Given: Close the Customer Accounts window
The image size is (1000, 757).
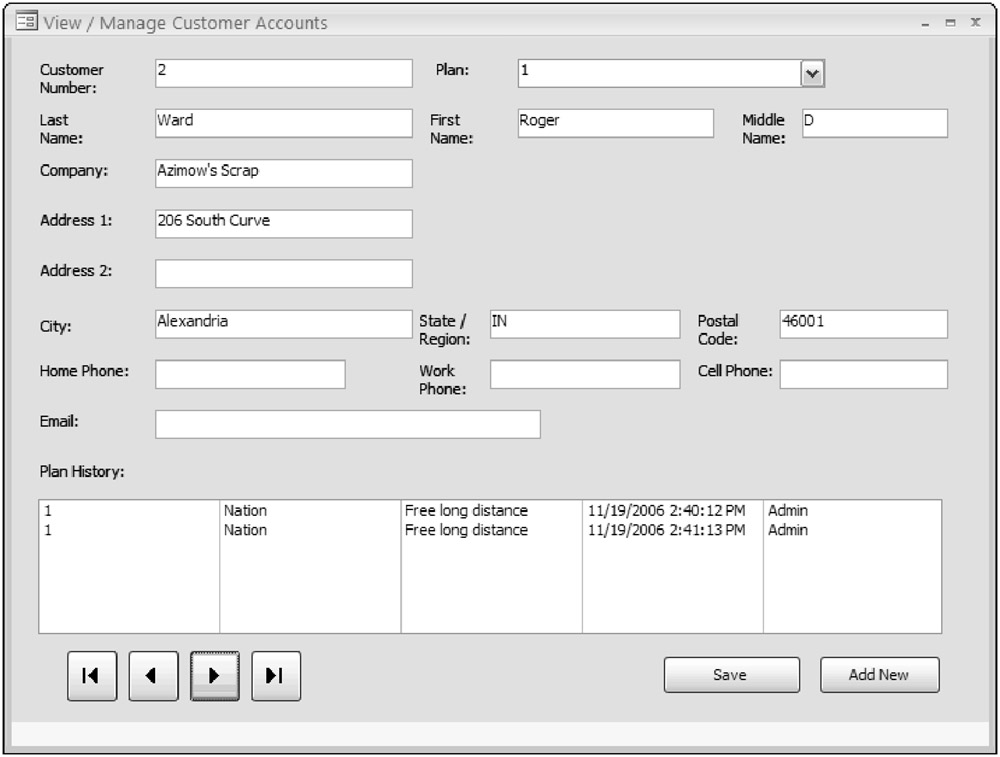Looking at the screenshot, I should pyautogui.click(x=975, y=23).
